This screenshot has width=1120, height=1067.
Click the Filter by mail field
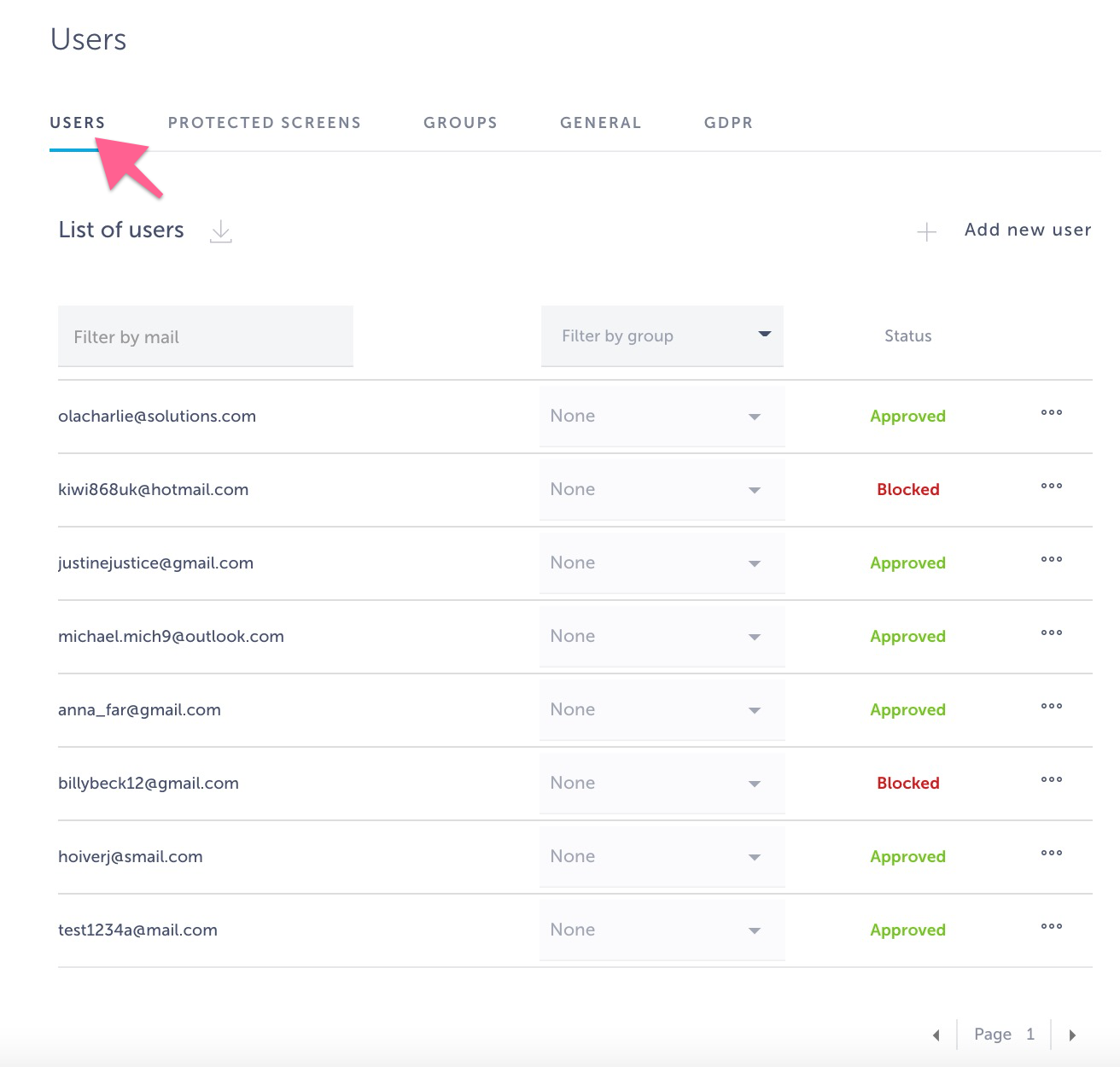point(205,336)
